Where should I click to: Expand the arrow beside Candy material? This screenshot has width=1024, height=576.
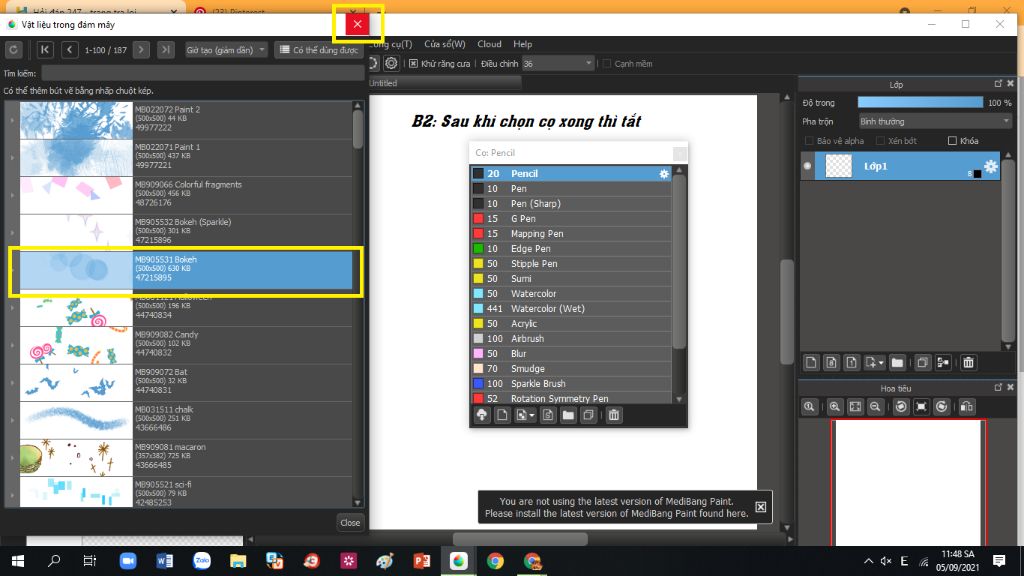(12, 345)
